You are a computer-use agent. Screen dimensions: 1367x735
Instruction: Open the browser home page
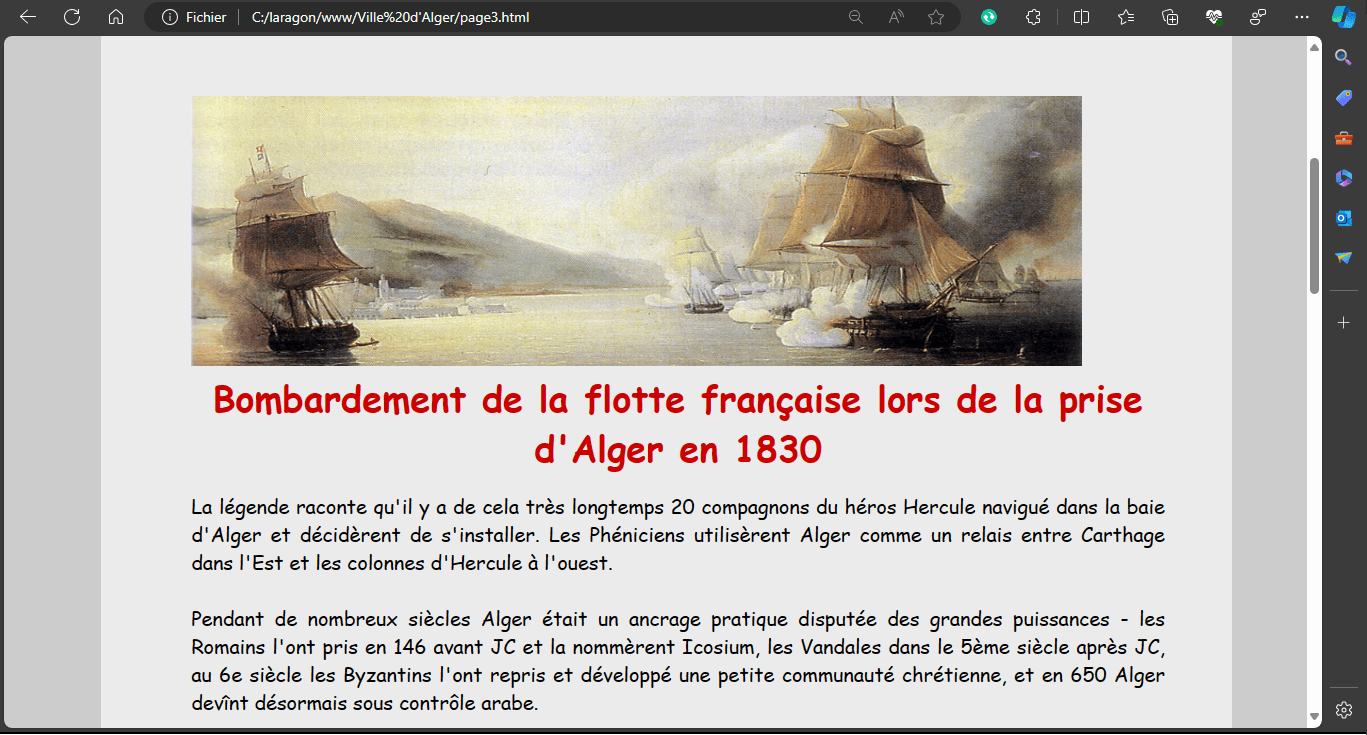tap(116, 17)
